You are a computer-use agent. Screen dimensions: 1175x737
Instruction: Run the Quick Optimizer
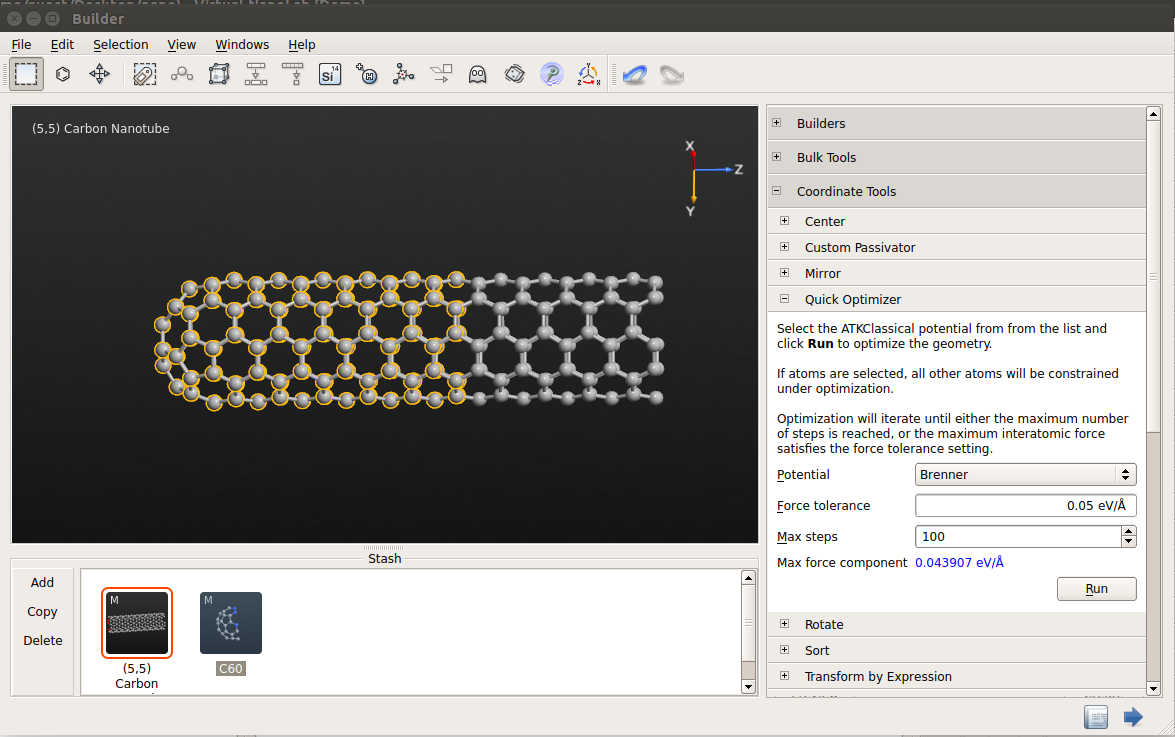(x=1096, y=589)
